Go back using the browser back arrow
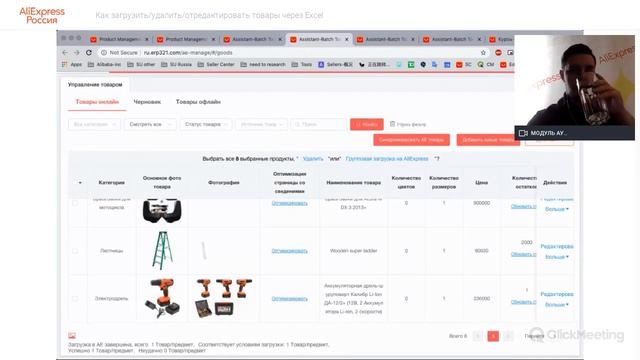Viewport: 640px width, 360px height. 65,53
